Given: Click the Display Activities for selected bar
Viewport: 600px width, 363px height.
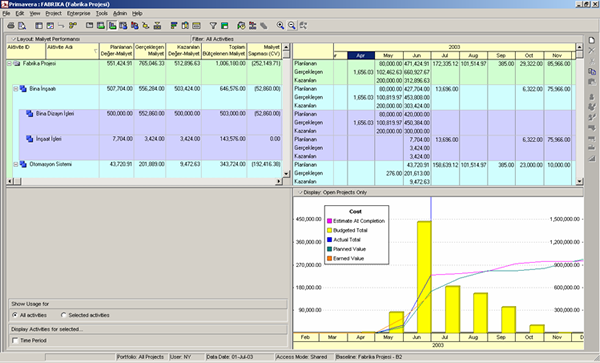Looking at the screenshot, I should [148, 329].
